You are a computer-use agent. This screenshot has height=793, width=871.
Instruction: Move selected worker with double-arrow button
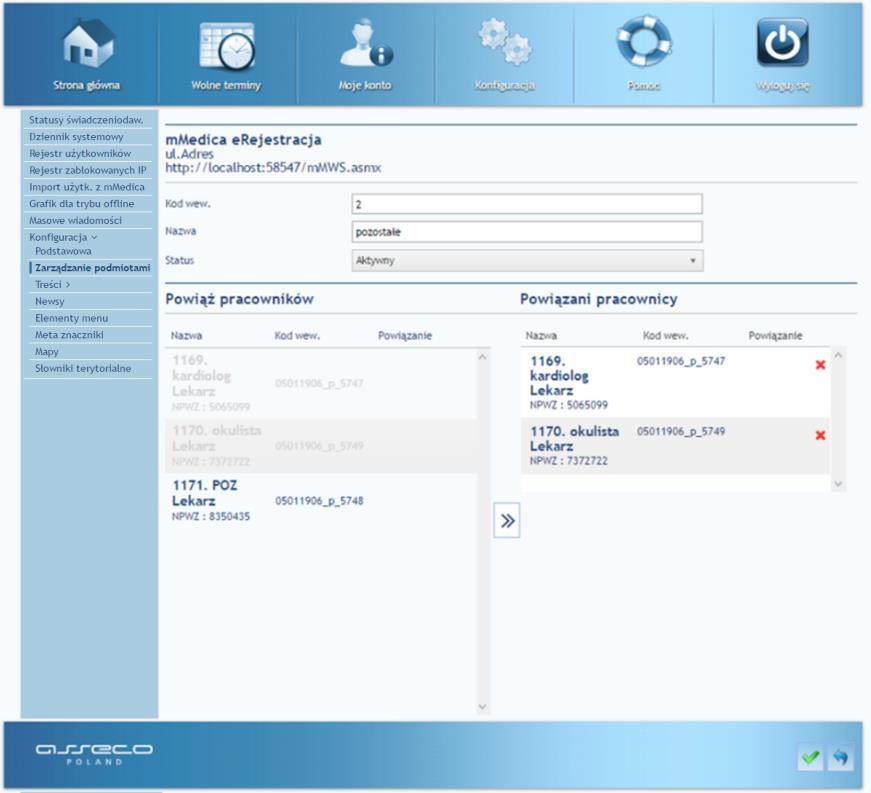click(507, 520)
